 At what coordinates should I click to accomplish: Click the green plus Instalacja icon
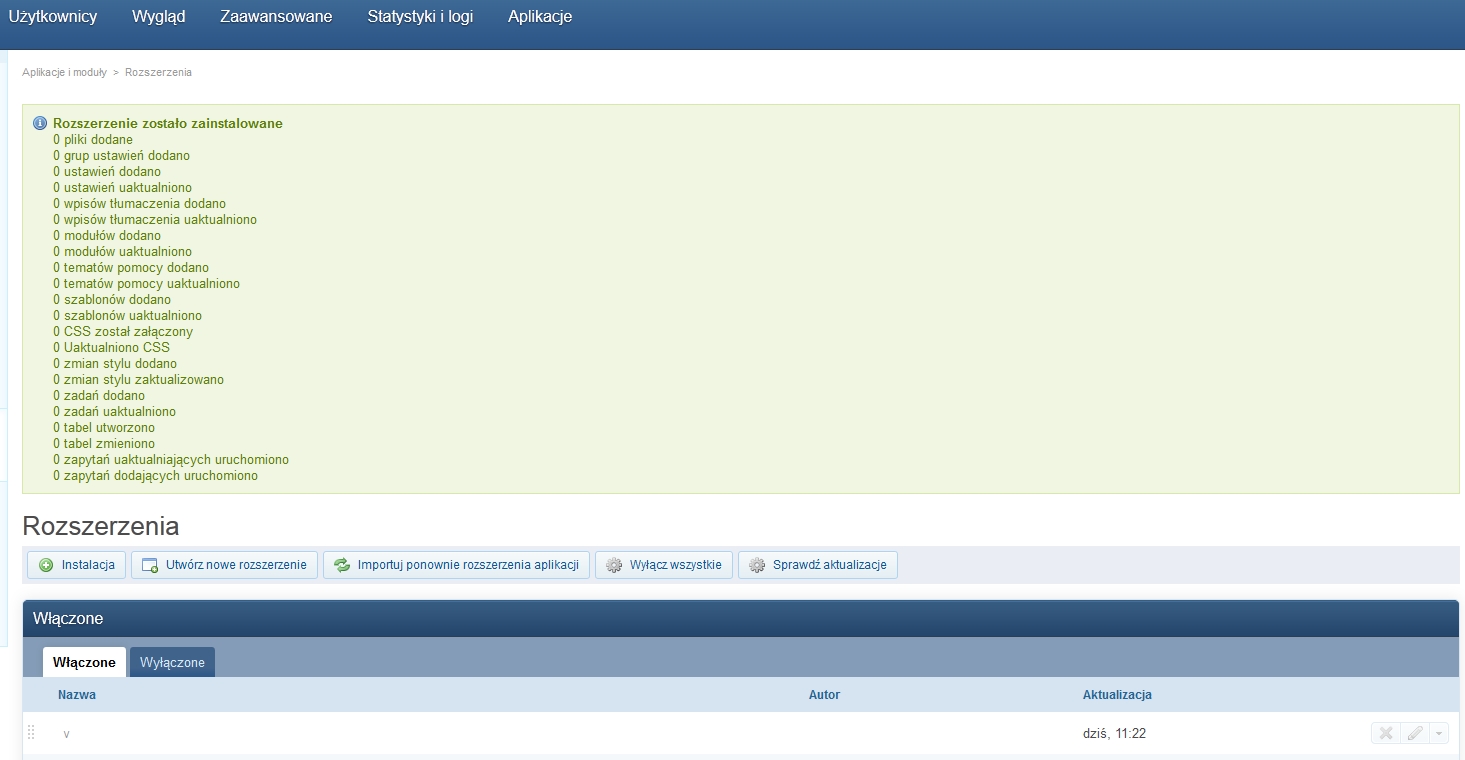pos(46,565)
